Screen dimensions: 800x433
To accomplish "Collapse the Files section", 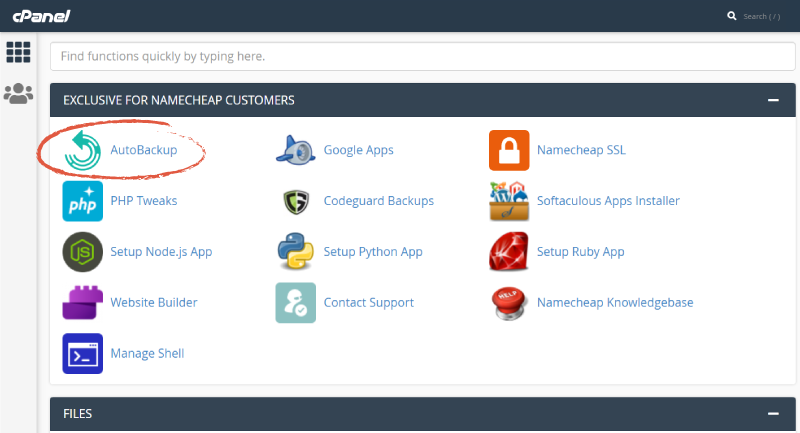I will [773, 414].
